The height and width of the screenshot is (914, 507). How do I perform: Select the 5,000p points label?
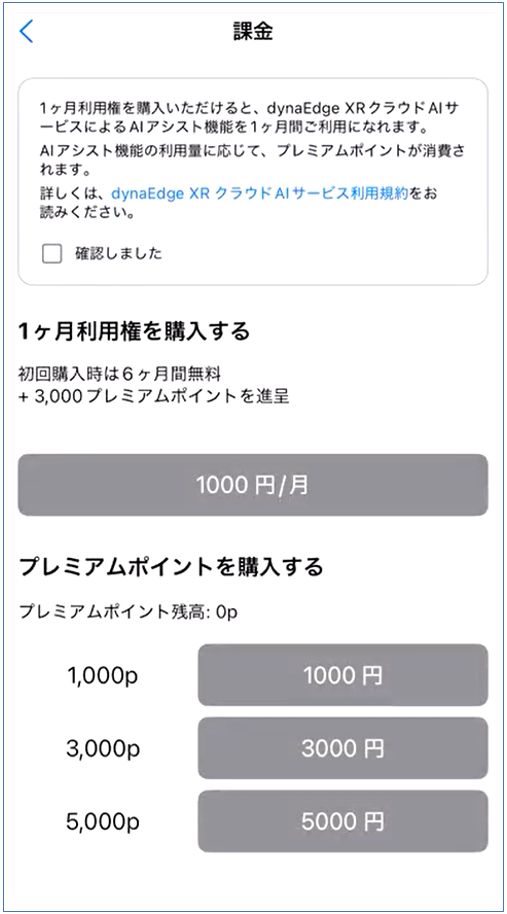(103, 822)
